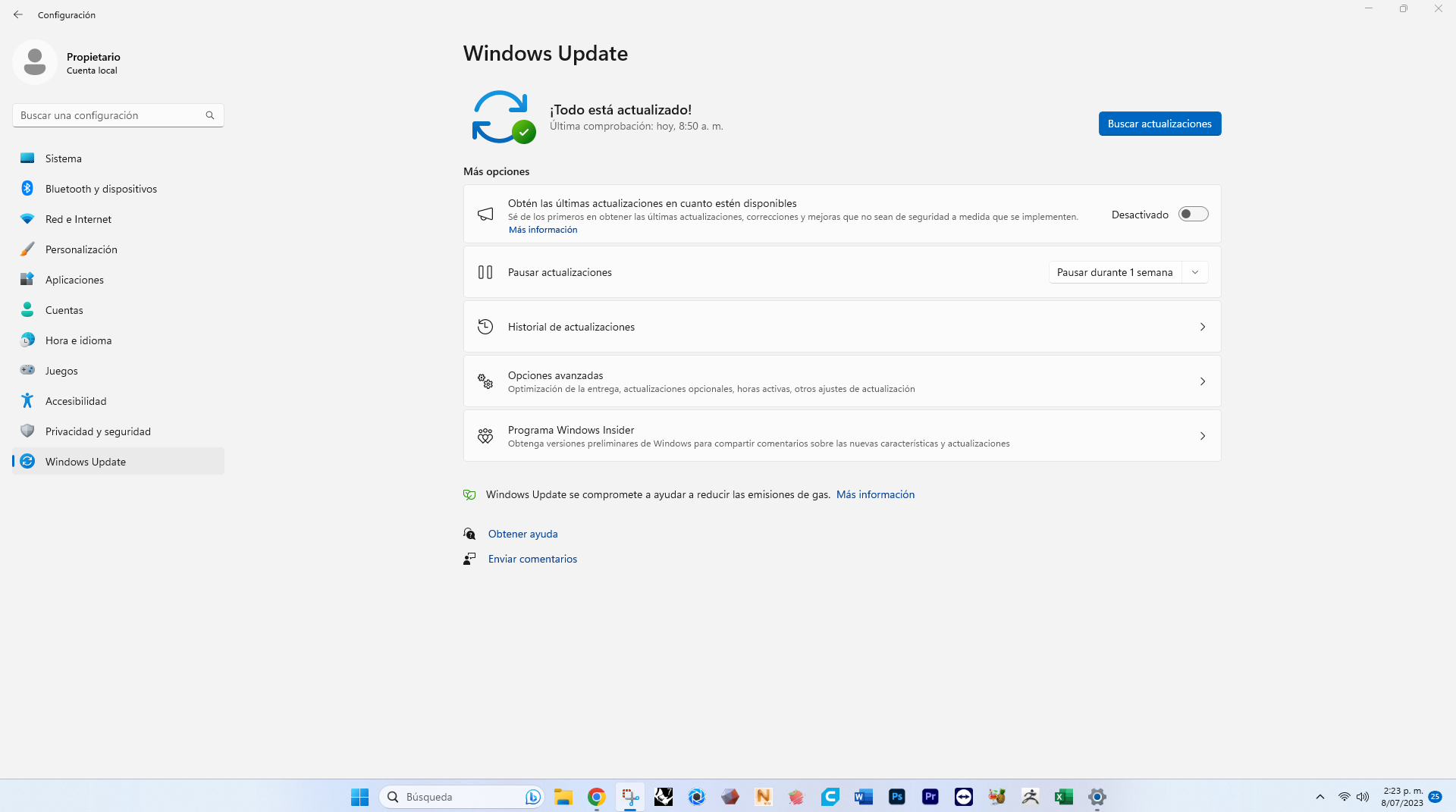Viewport: 1456px width, 812px height.
Task: Open Cuentas settings
Action: coord(118,310)
